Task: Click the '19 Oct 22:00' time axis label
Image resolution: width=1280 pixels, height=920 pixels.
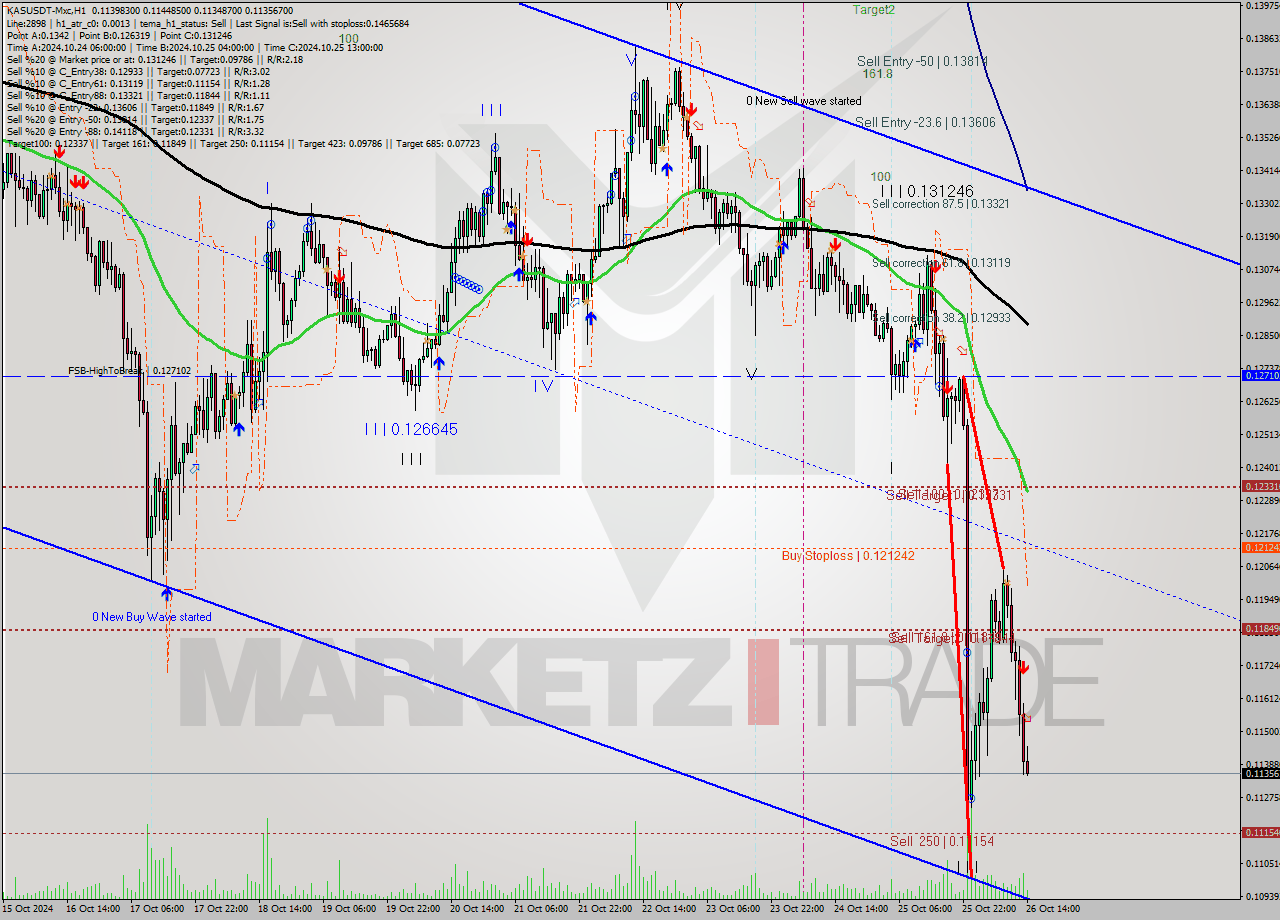Action: [413, 909]
